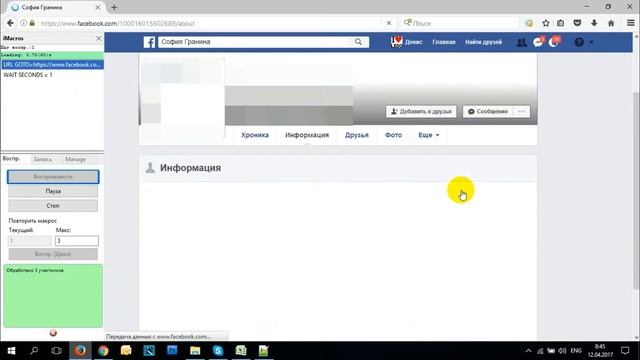640x360 pixels.
Task: Click the Facebook logo icon
Action: [x=149, y=42]
